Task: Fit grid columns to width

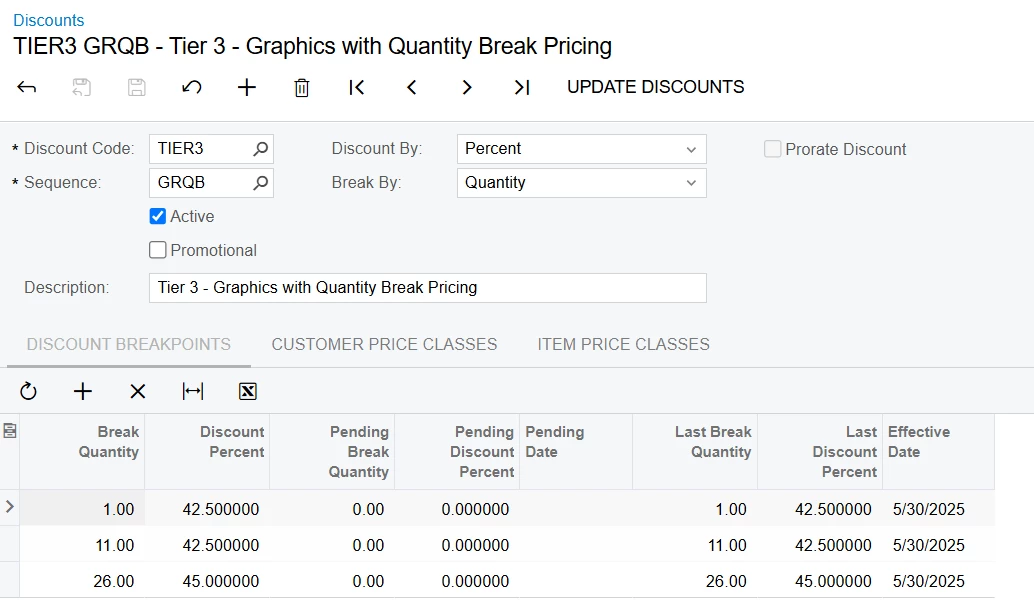Action: (x=193, y=392)
